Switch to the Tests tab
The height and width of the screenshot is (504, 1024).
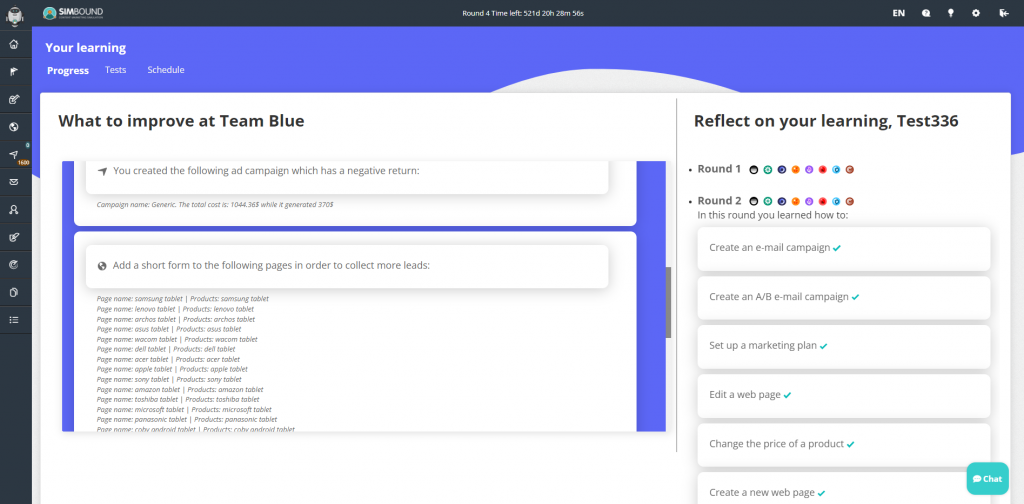[x=115, y=70]
